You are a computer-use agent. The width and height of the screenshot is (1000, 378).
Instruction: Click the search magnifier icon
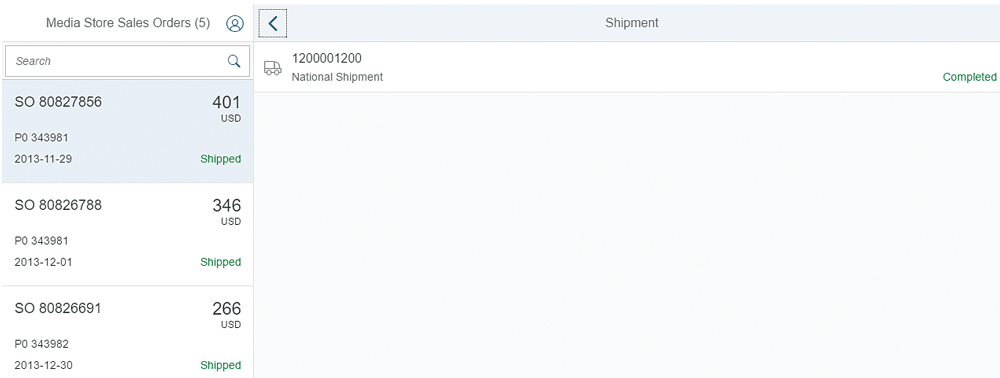[234, 61]
